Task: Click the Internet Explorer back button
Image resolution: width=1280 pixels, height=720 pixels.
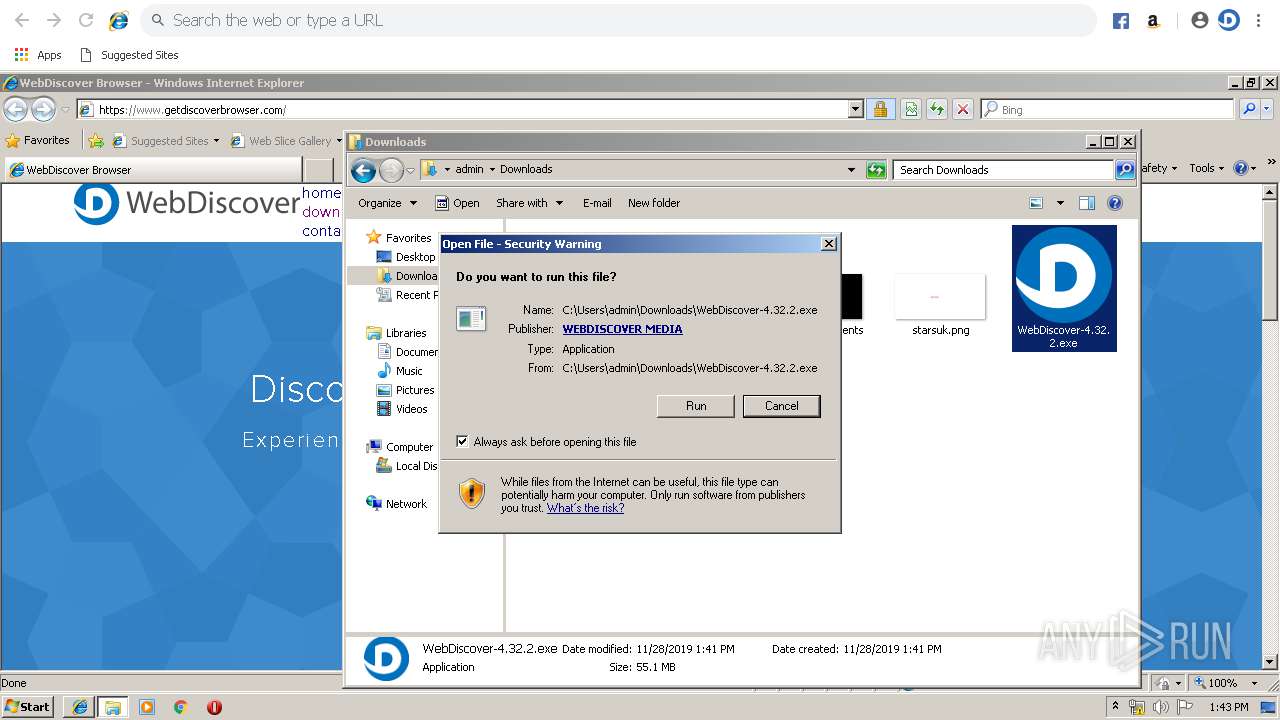Action: point(15,109)
